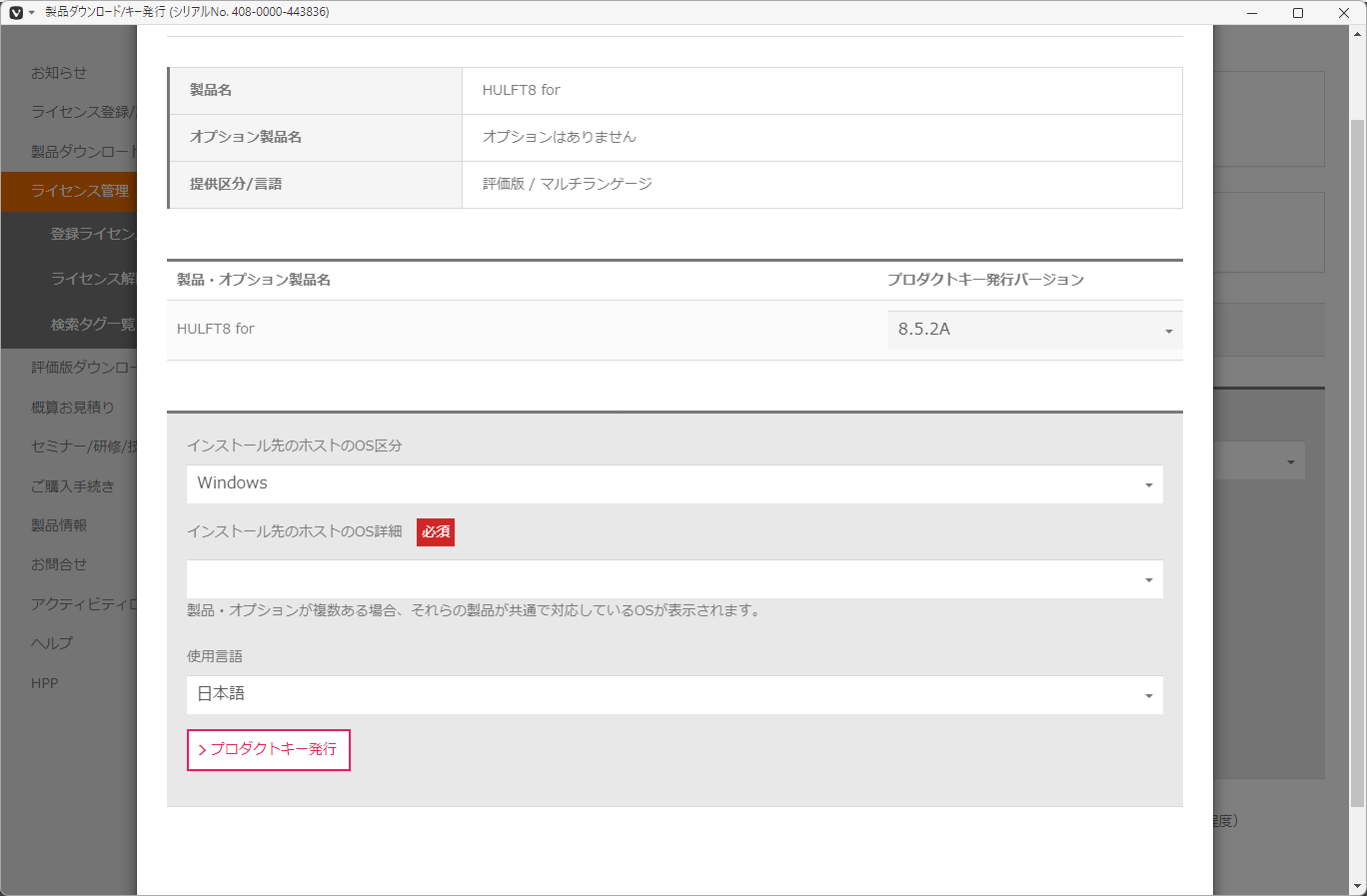1367x896 pixels.
Task: Click the 評価版 / マルチランゲージ value
Action: (568, 184)
